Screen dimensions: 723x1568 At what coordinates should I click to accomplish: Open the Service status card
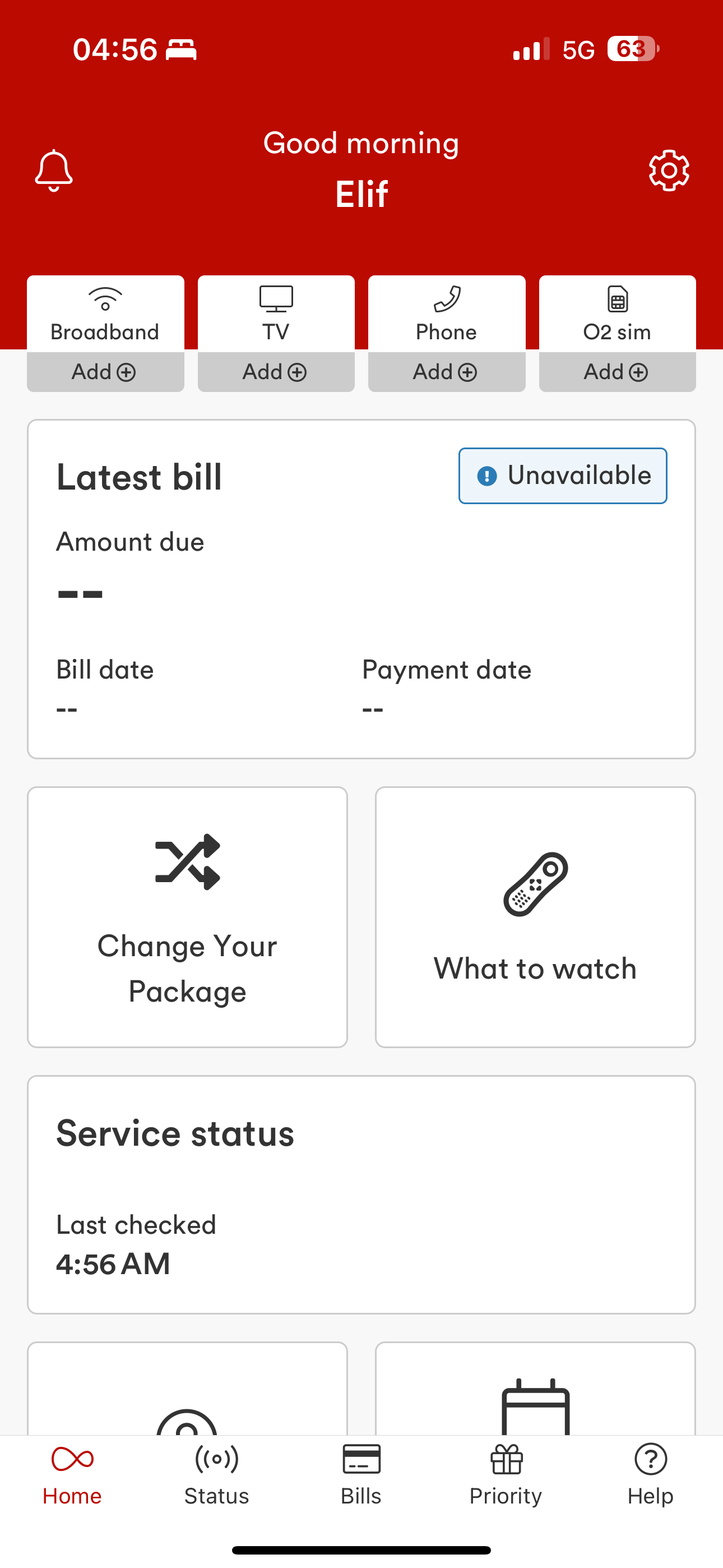(x=361, y=1195)
